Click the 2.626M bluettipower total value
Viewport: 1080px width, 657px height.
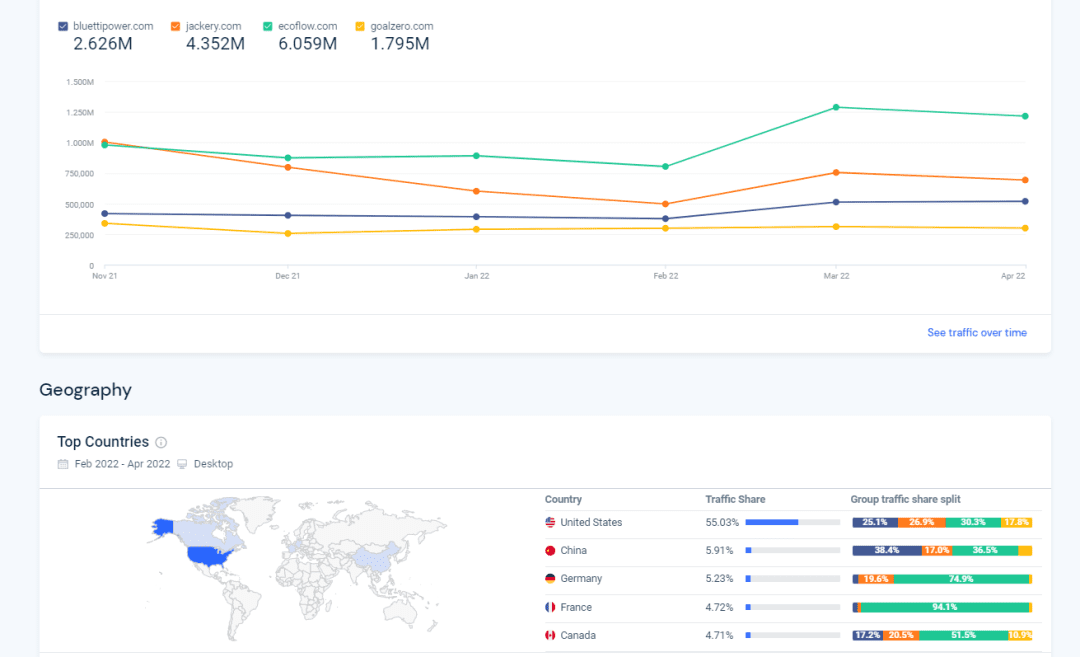pos(103,44)
